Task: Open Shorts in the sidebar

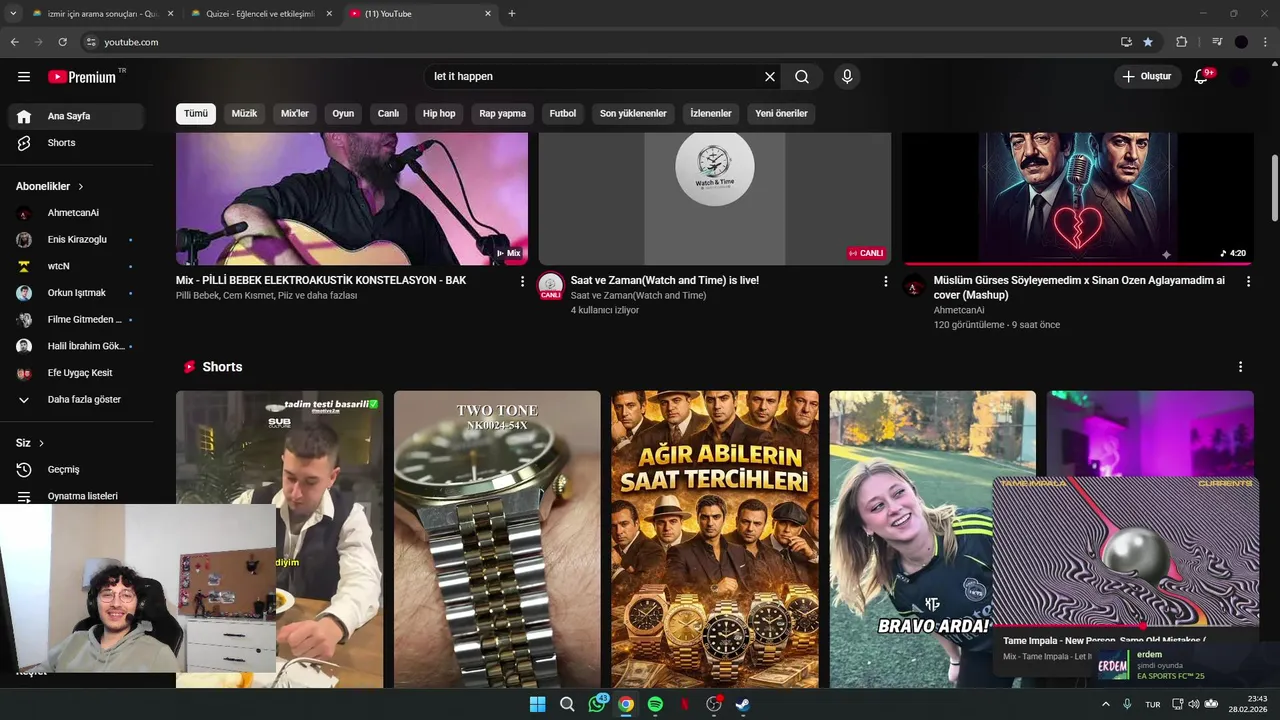Action: 77,143
